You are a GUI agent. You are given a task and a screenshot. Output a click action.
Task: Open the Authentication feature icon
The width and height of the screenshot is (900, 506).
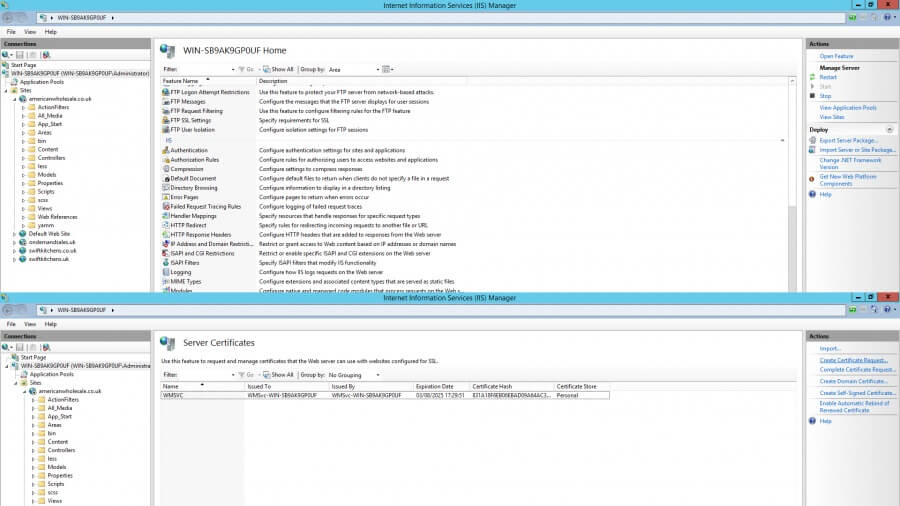click(166, 150)
